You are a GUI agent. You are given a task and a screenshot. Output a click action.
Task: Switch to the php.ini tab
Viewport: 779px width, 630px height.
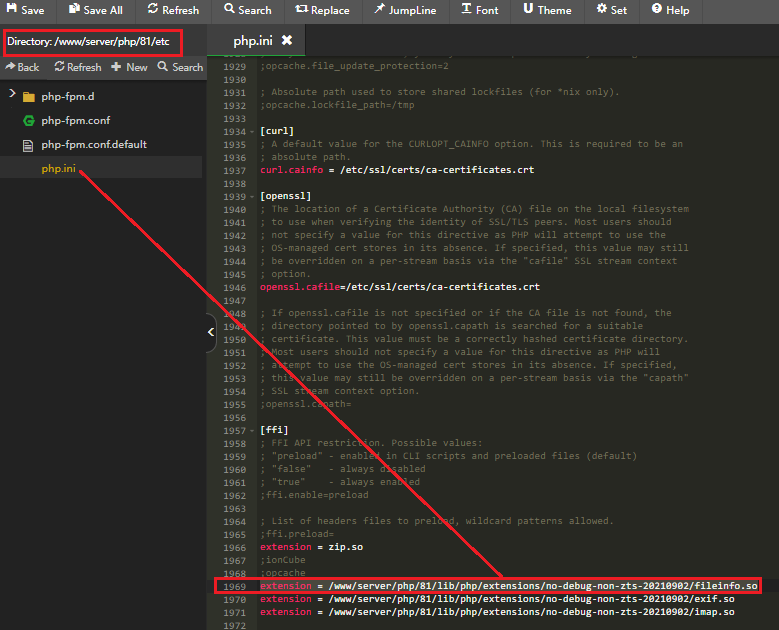252,41
